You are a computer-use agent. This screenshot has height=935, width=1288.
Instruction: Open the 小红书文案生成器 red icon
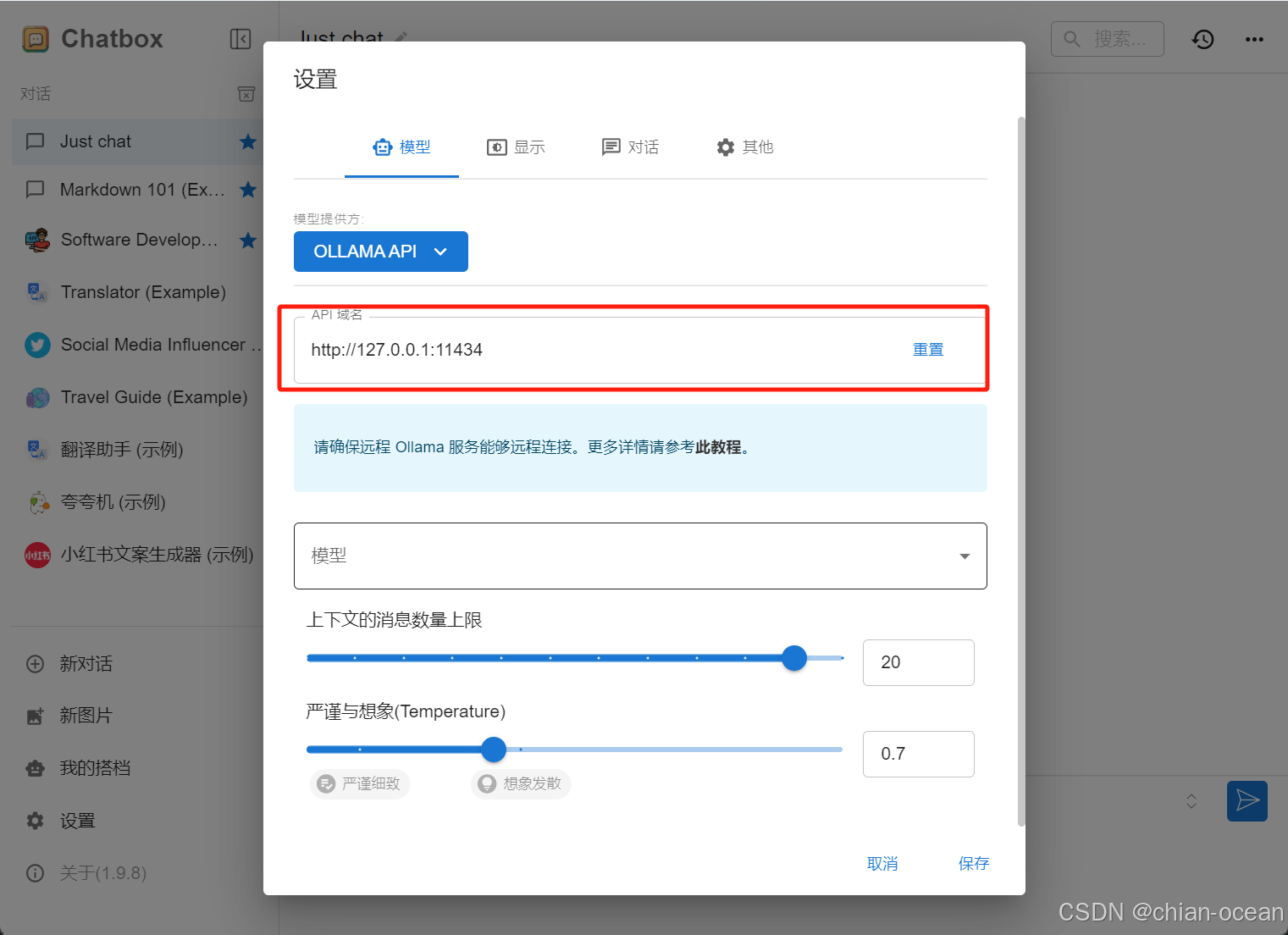click(x=37, y=555)
